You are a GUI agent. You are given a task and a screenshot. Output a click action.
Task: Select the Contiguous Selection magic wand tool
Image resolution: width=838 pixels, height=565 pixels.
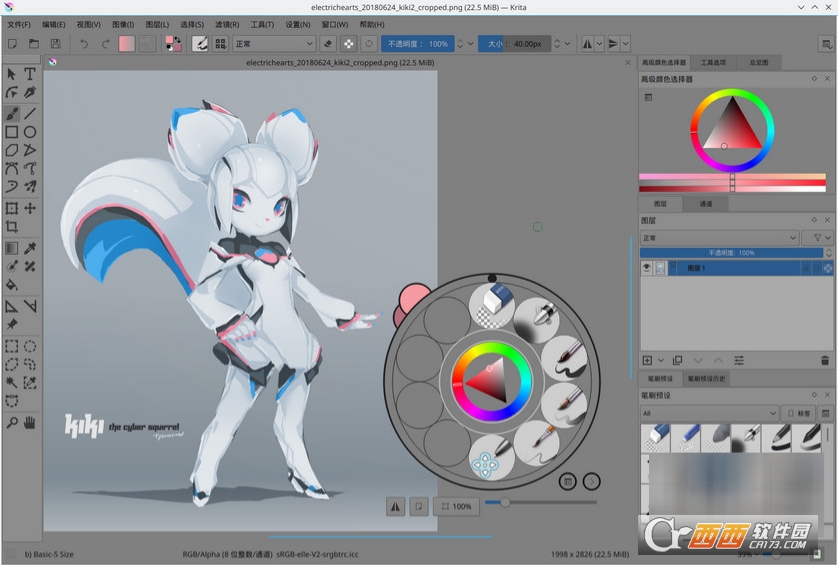pyautogui.click(x=12, y=383)
